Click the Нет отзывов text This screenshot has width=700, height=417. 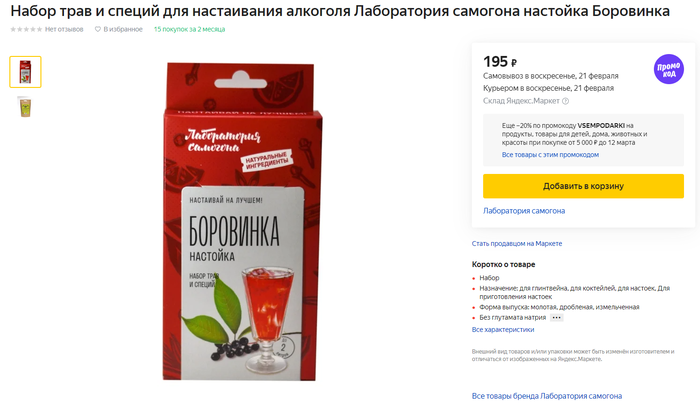[x=64, y=29]
